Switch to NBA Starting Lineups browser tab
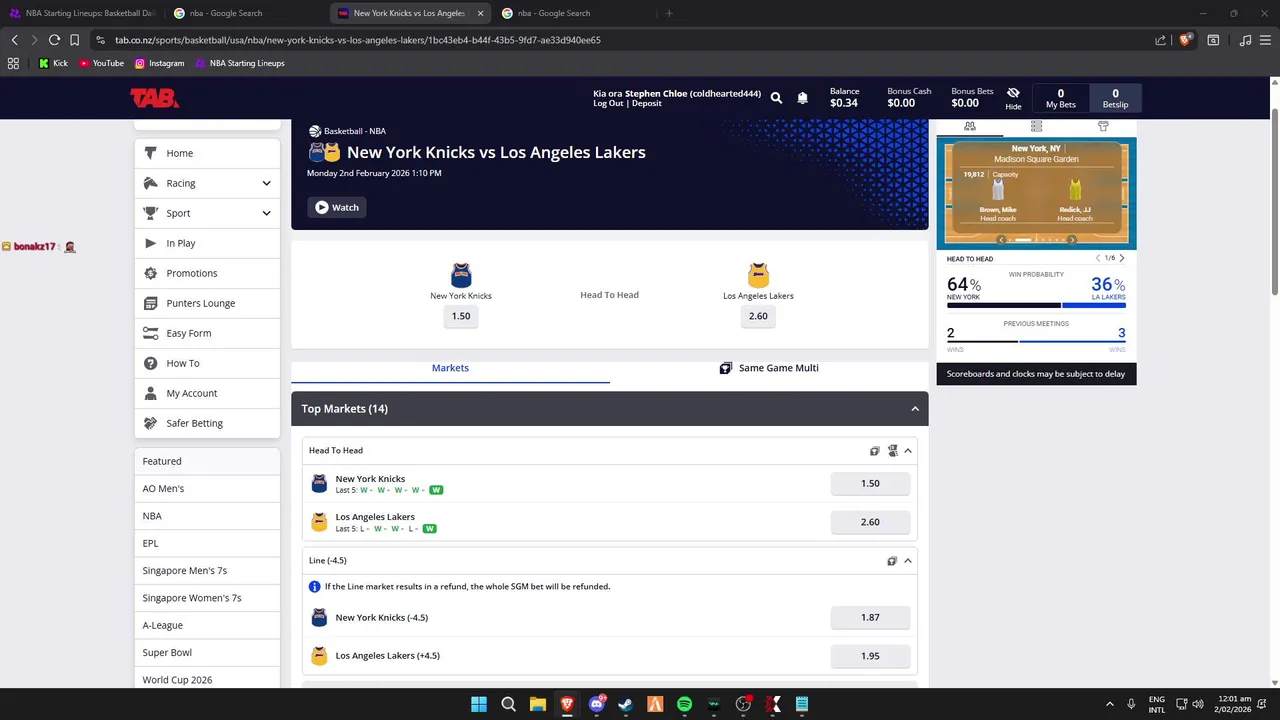 point(83,13)
